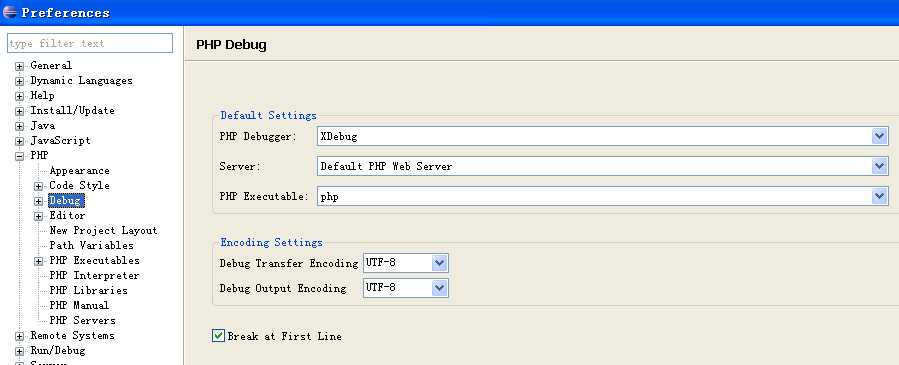Open the PHP Executable dropdown arrow

[x=880, y=197]
